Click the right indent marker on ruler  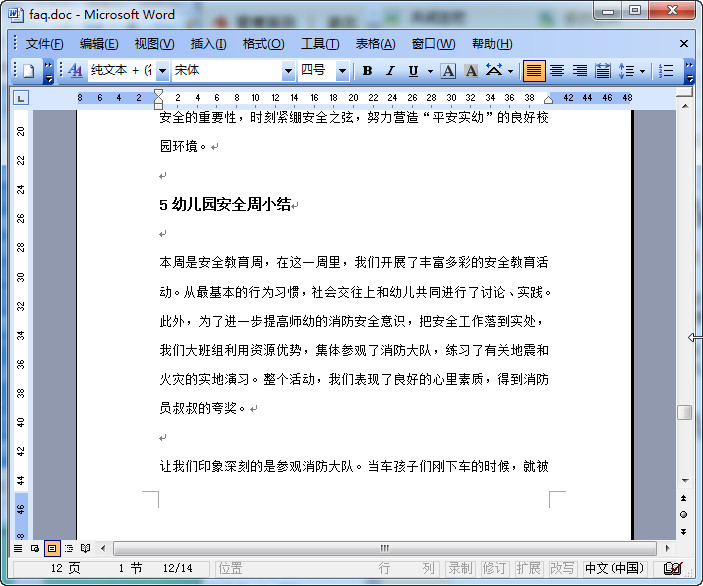(x=548, y=100)
